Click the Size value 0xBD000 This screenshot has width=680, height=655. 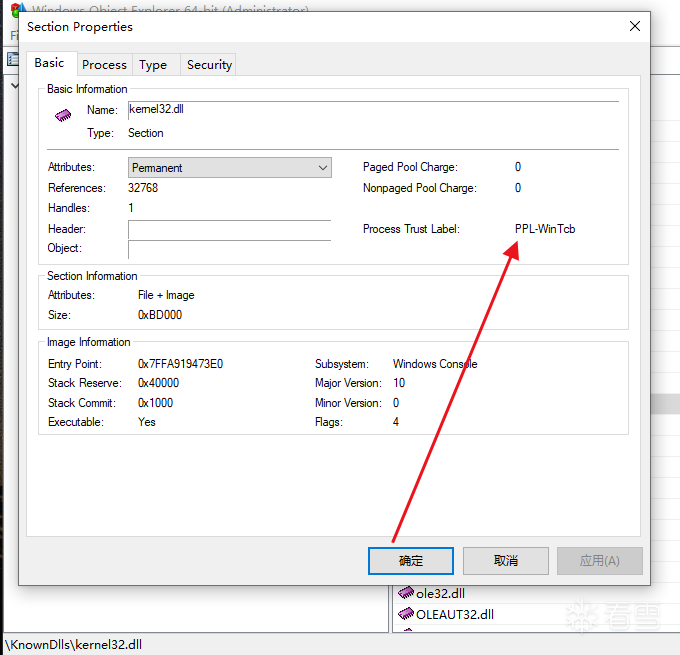(x=160, y=314)
